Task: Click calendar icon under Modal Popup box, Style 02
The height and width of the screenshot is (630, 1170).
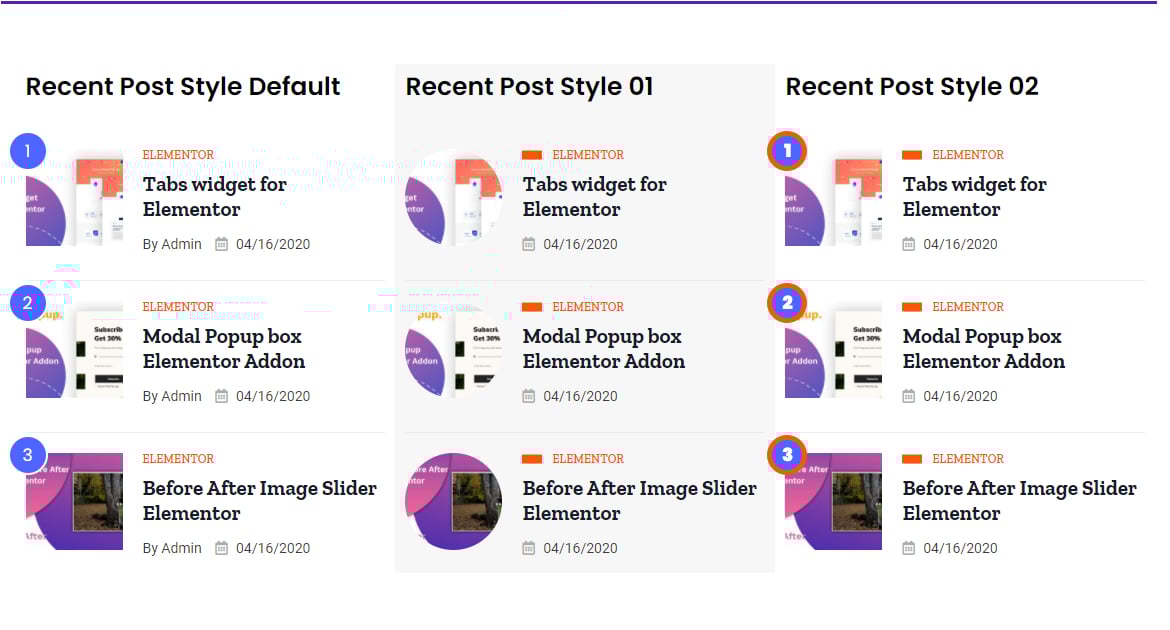Action: click(909, 396)
